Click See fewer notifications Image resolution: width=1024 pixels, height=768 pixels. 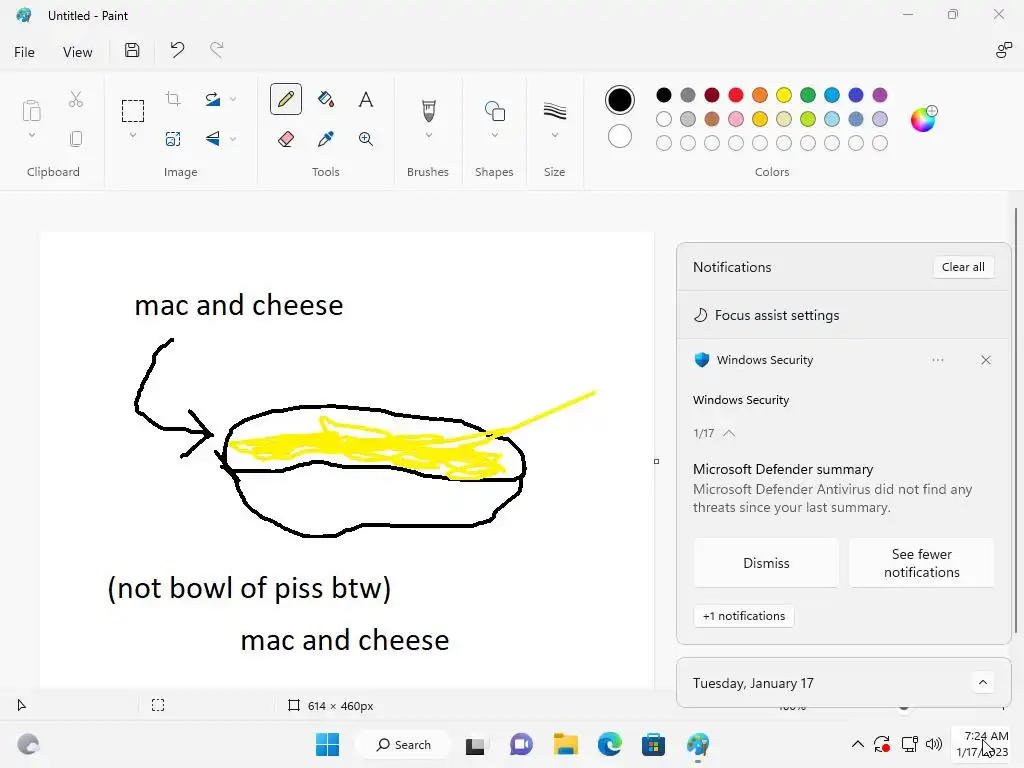[x=921, y=563]
